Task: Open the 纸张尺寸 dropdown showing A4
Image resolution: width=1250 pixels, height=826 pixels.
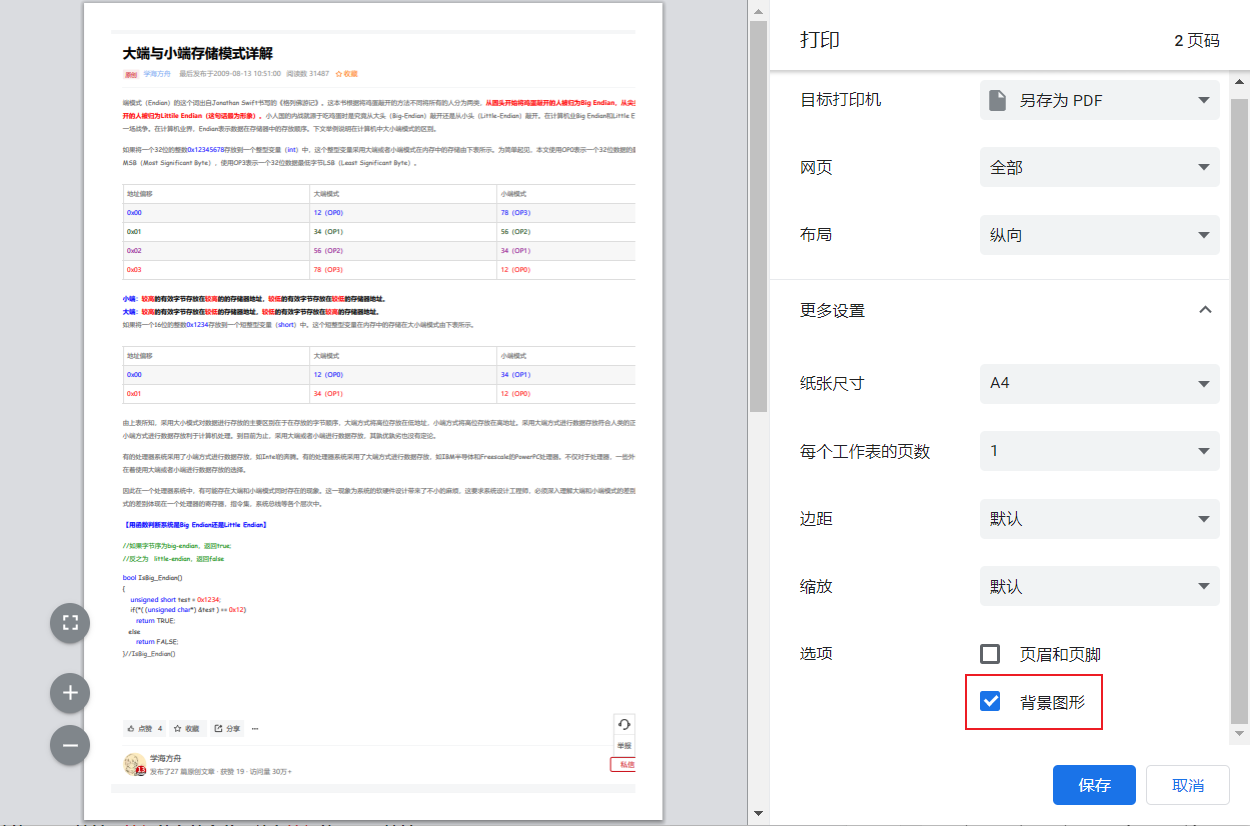Action: (x=1099, y=383)
